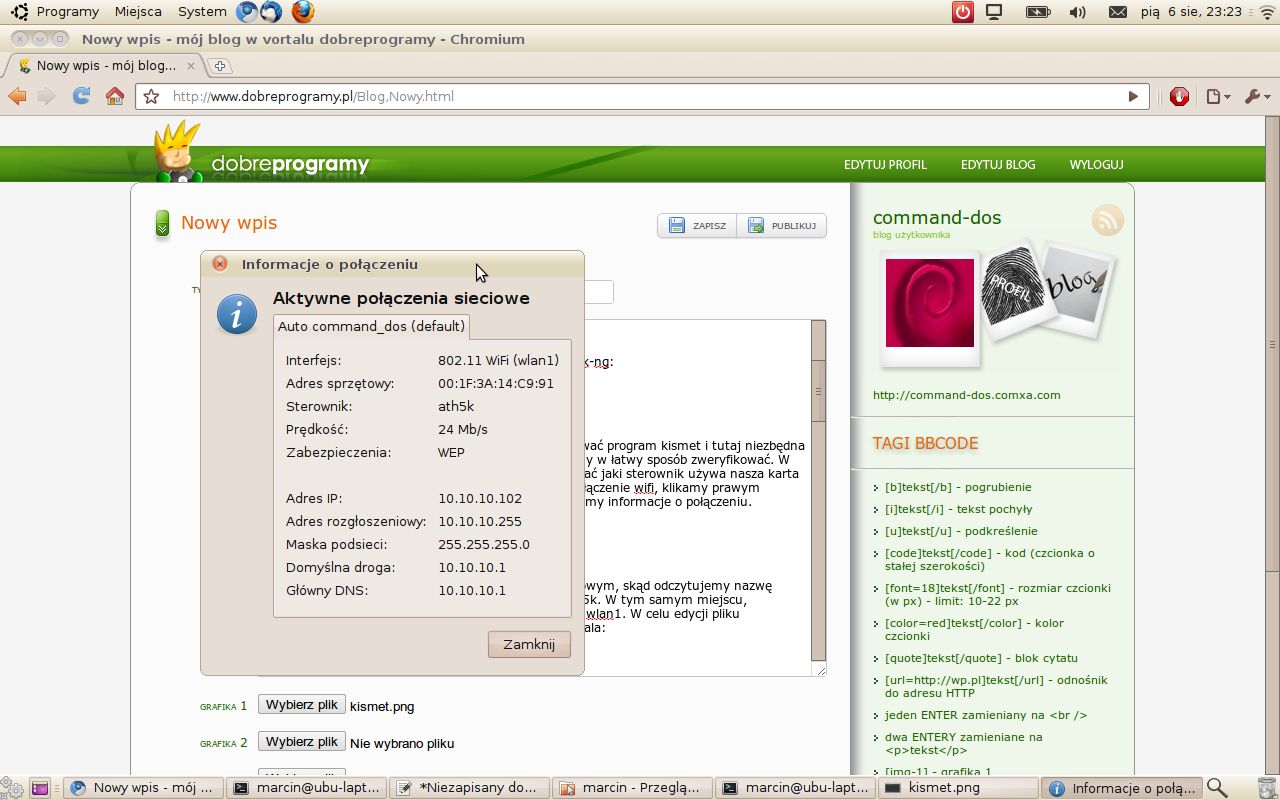
Task: Click the ath5k driver value
Action: 456,406
